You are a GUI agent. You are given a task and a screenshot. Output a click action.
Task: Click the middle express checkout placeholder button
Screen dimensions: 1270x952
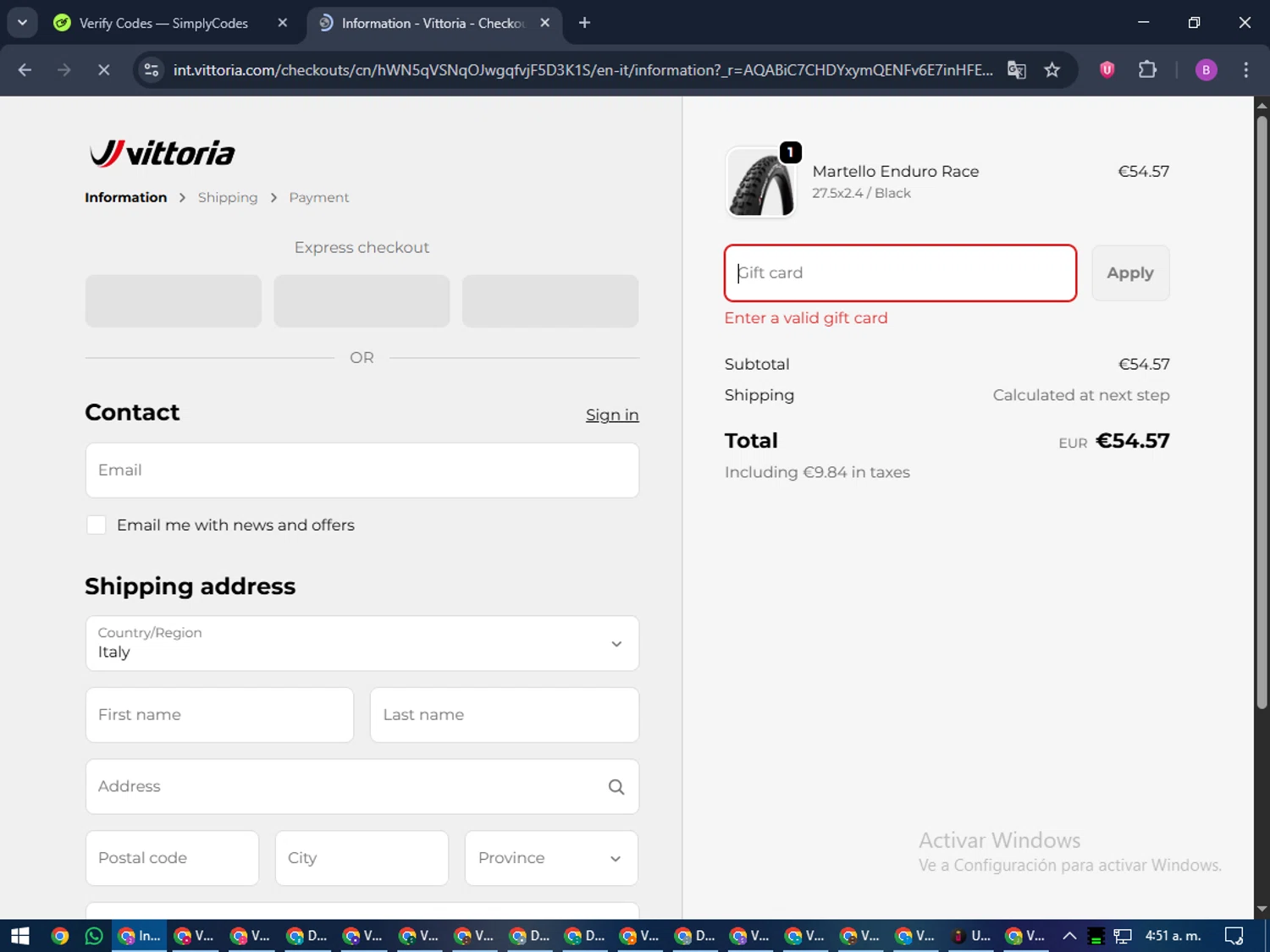pyautogui.click(x=362, y=301)
